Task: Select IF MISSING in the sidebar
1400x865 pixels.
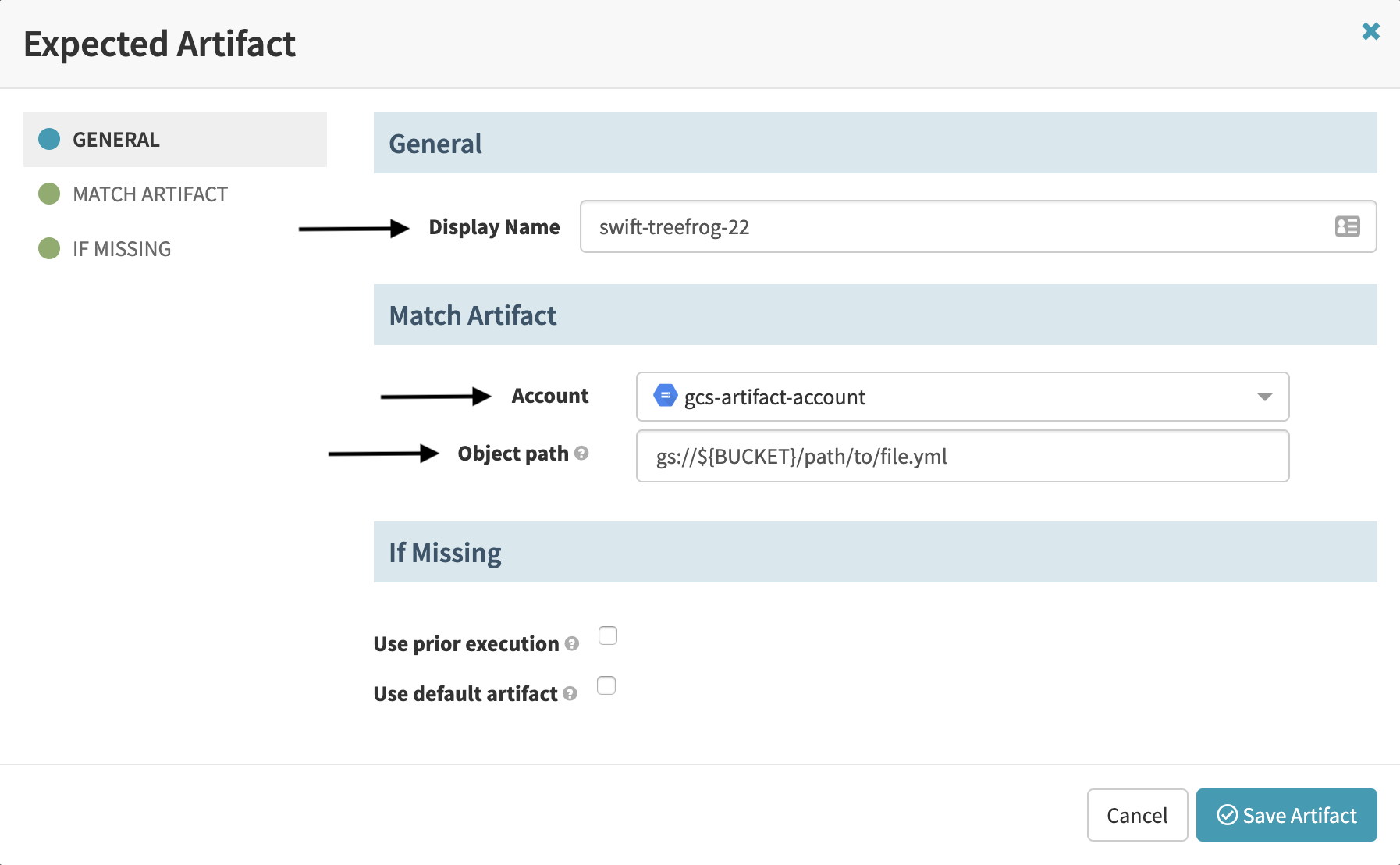Action: (121, 248)
